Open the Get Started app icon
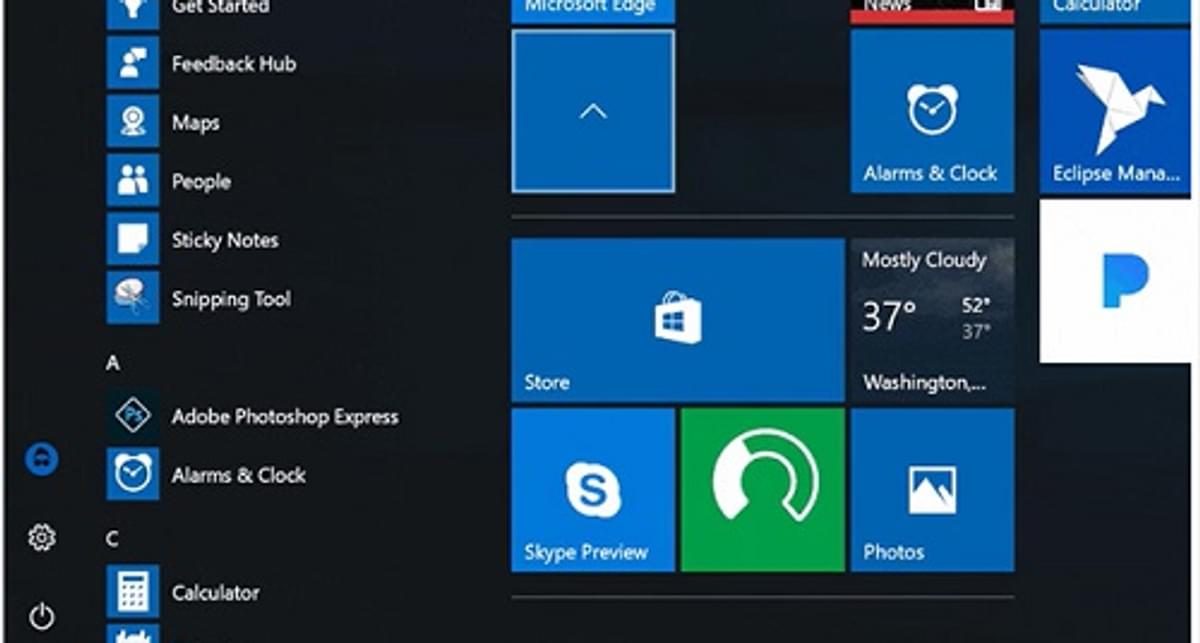This screenshot has width=1200, height=643. pos(133,14)
